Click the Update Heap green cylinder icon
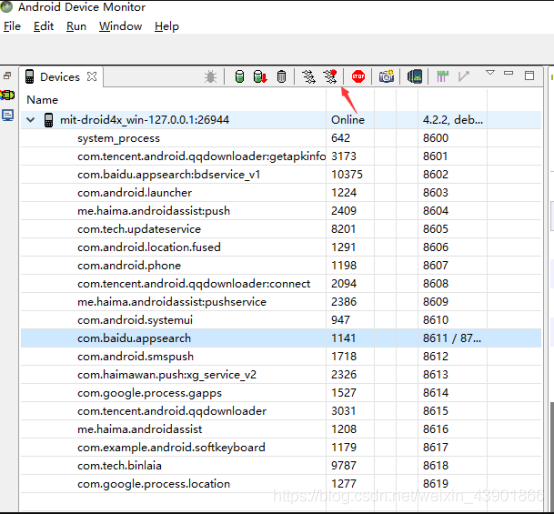The width and height of the screenshot is (554, 514). tap(239, 76)
